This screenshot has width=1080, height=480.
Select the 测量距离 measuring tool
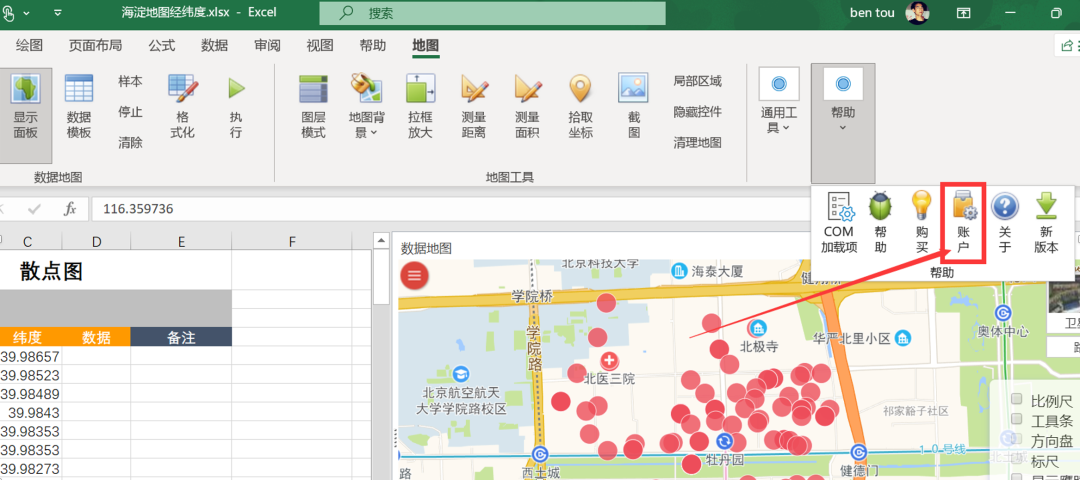(x=474, y=89)
